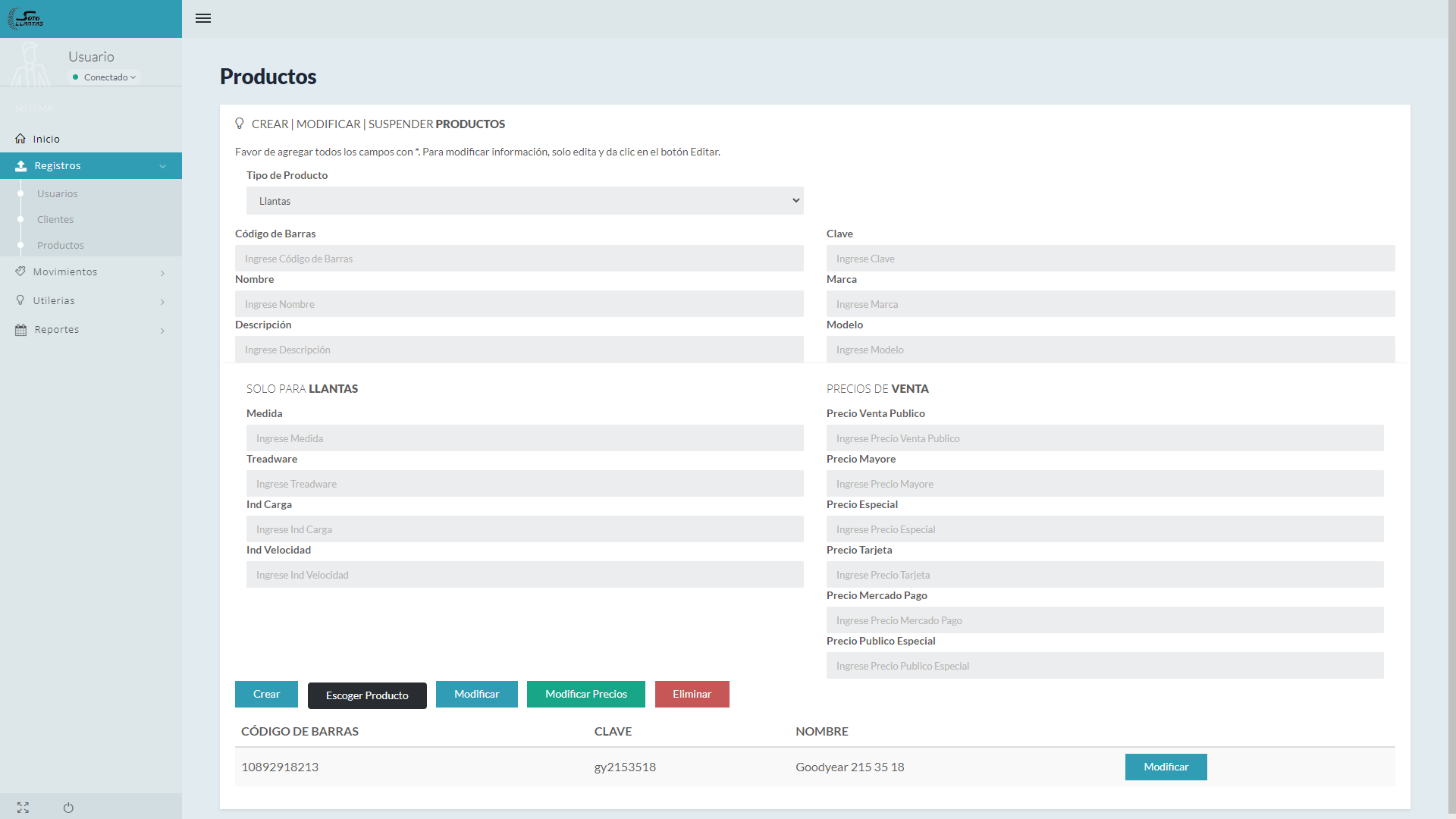
Task: Click the Utilerias lightbulb icon
Action: tap(20, 300)
